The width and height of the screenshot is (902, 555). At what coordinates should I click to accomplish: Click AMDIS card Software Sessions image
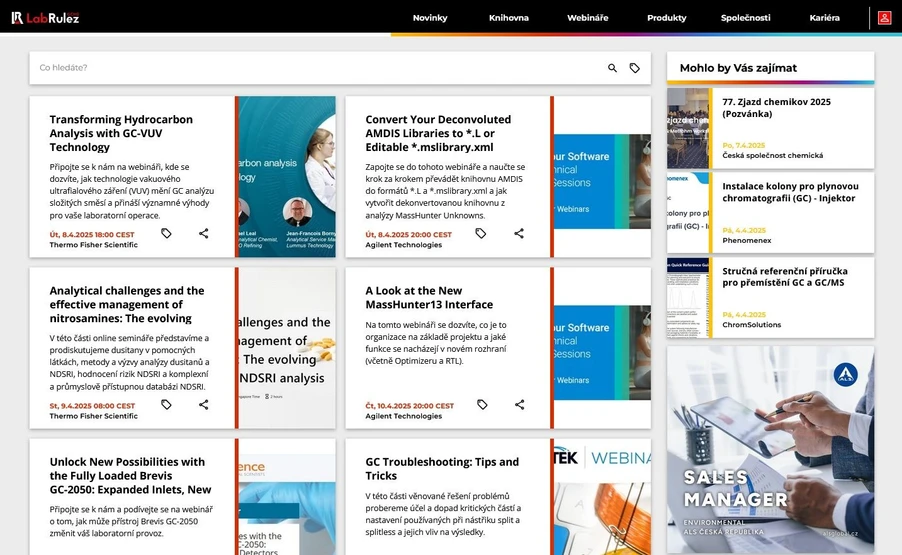(602, 181)
